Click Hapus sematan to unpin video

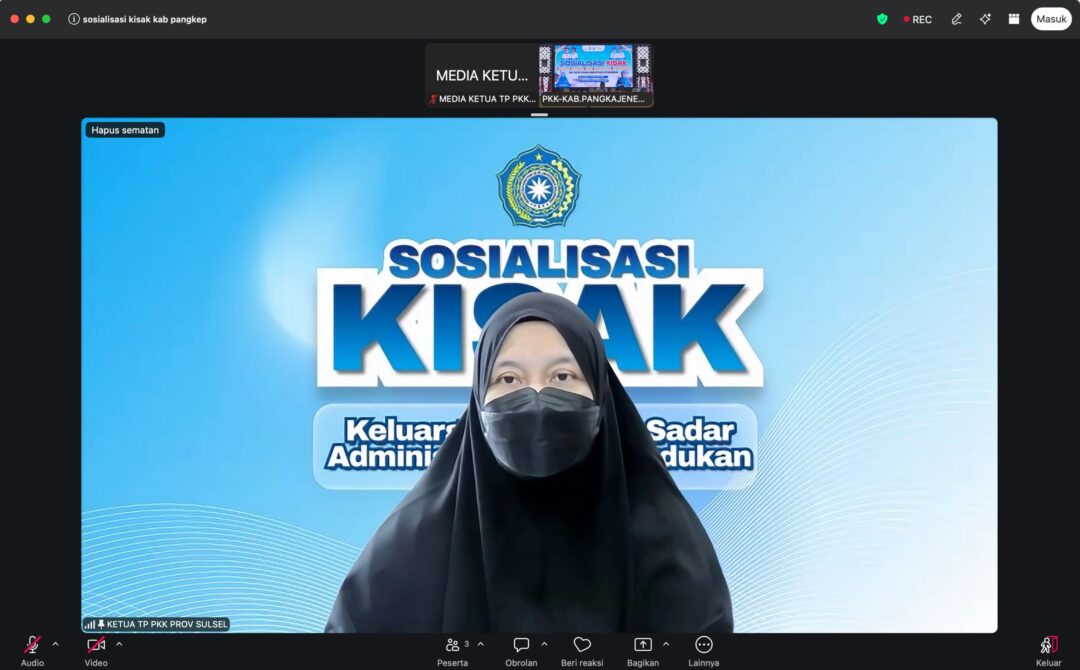click(125, 130)
